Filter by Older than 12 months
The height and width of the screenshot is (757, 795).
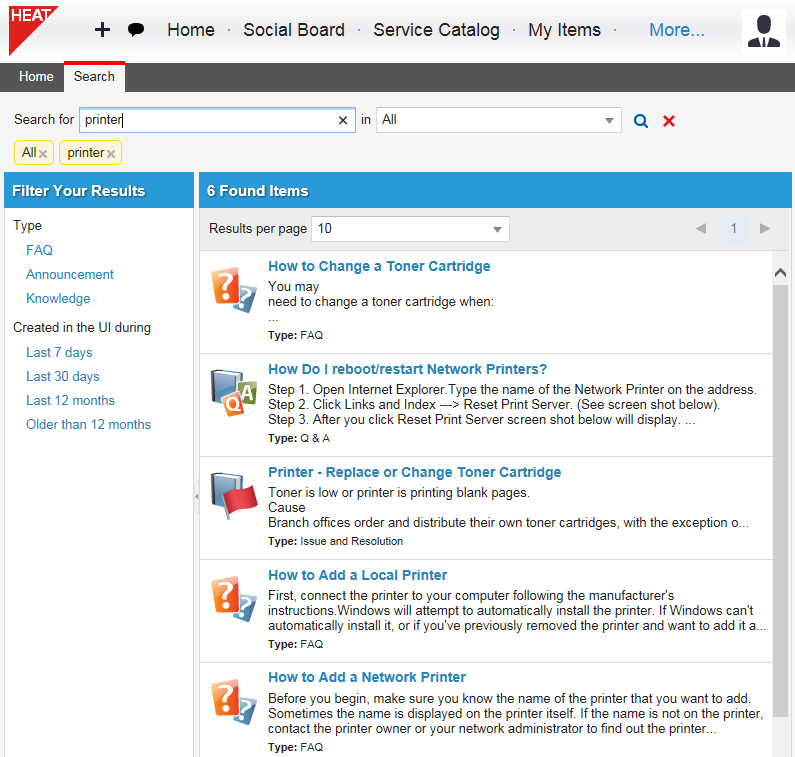(89, 424)
